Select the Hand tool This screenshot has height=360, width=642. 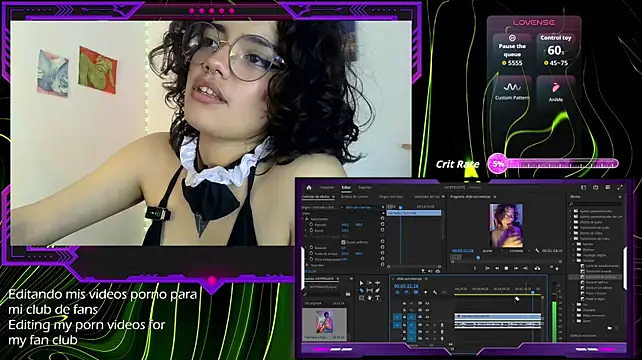coord(369,298)
